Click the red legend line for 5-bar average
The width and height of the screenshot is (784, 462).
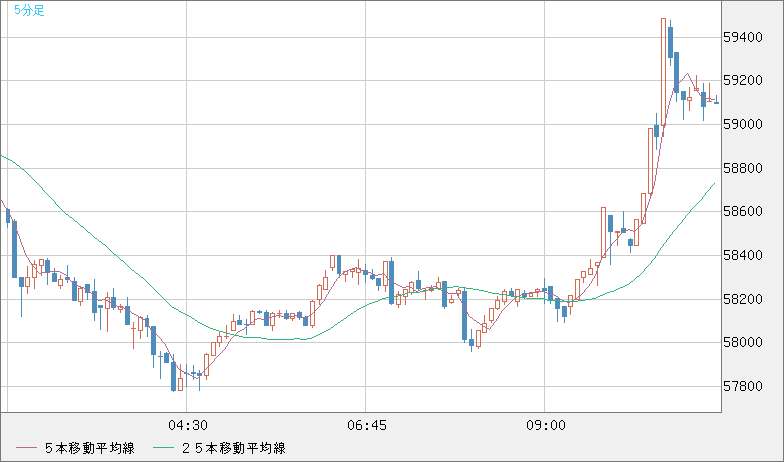(x=26, y=448)
